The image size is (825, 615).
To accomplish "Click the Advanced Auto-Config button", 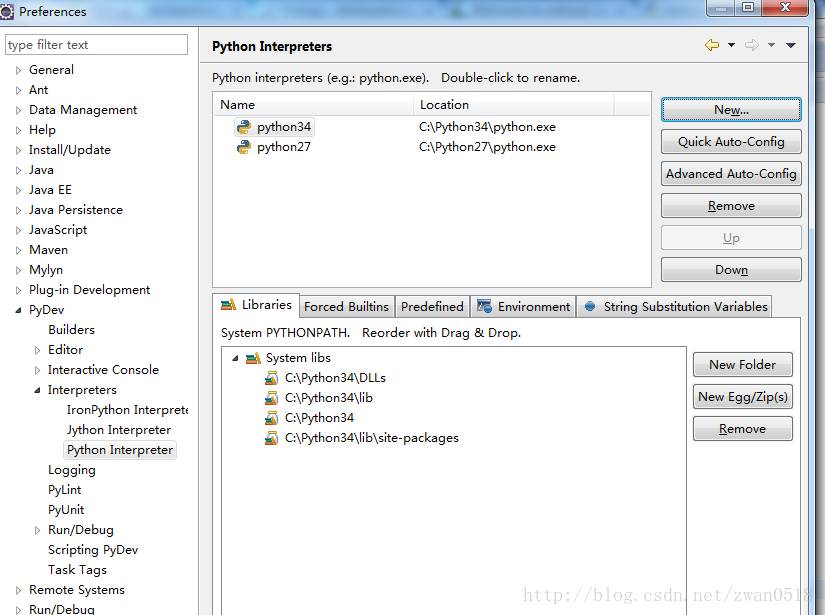I will [x=731, y=174].
